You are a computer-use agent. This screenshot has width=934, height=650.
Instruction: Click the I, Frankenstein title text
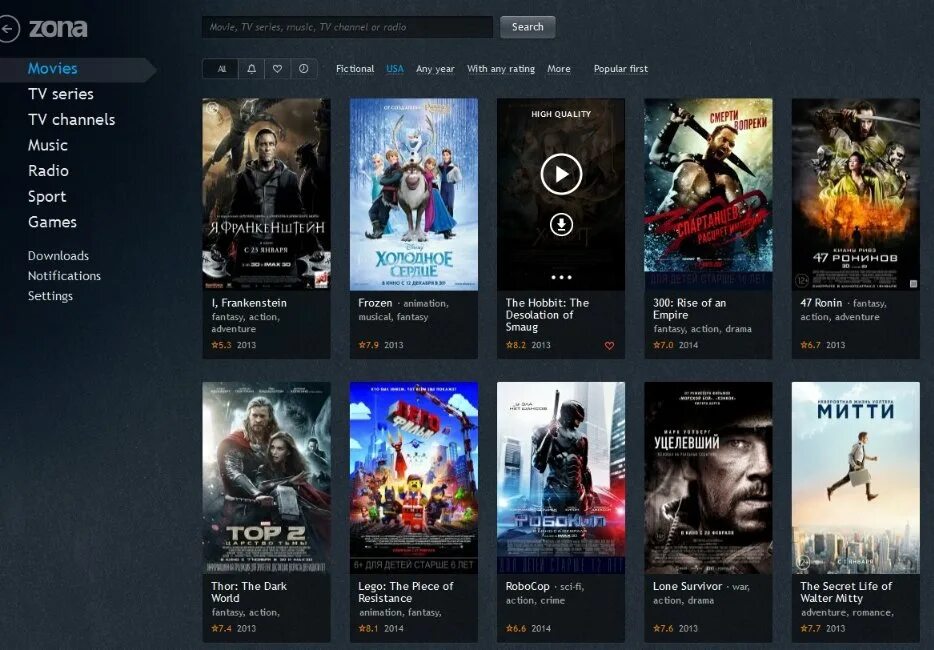pos(249,303)
